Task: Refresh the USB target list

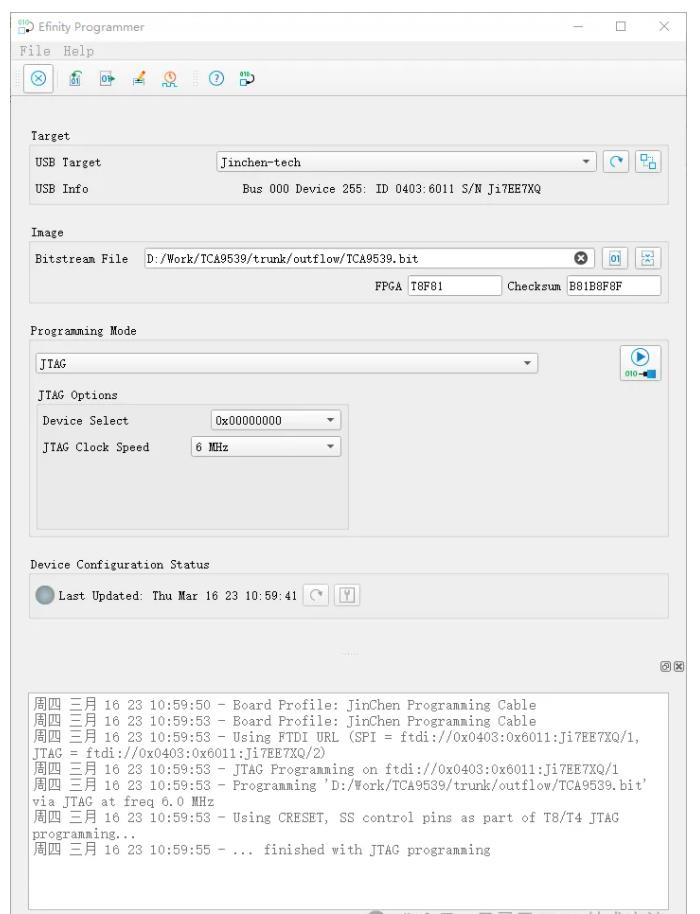Action: tap(616, 161)
